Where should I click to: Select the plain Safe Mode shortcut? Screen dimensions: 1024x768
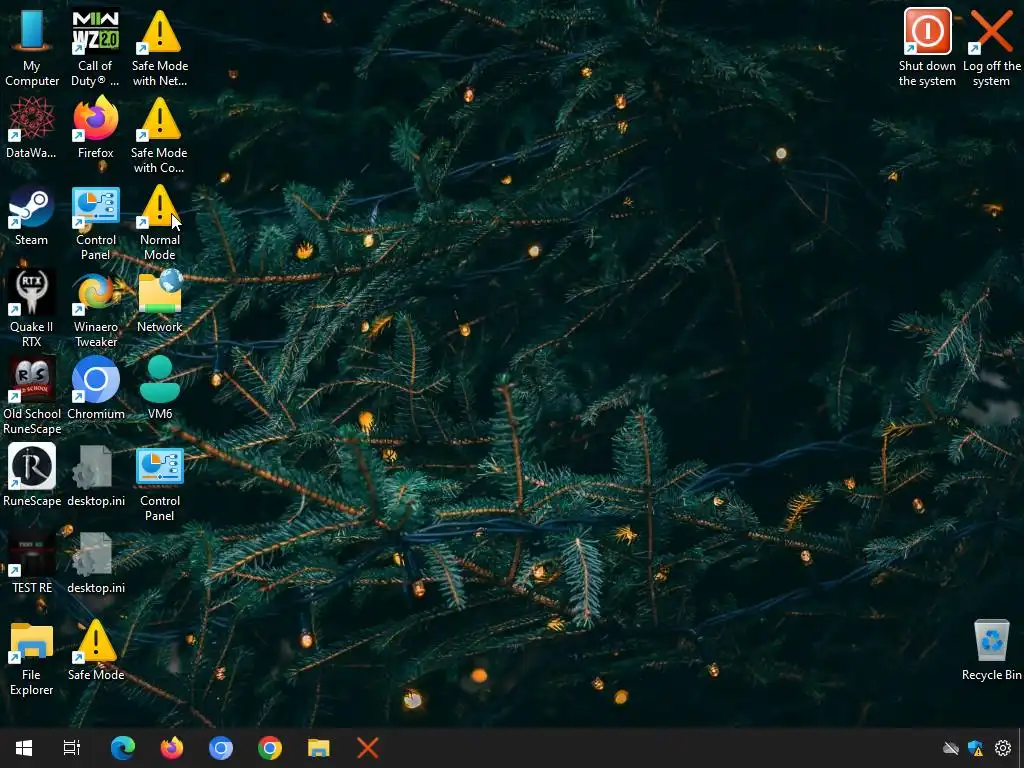[95, 650]
